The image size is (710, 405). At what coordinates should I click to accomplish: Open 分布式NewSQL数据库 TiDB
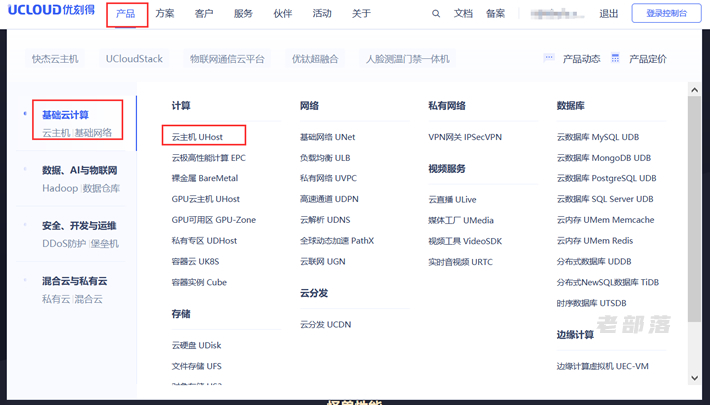click(608, 282)
